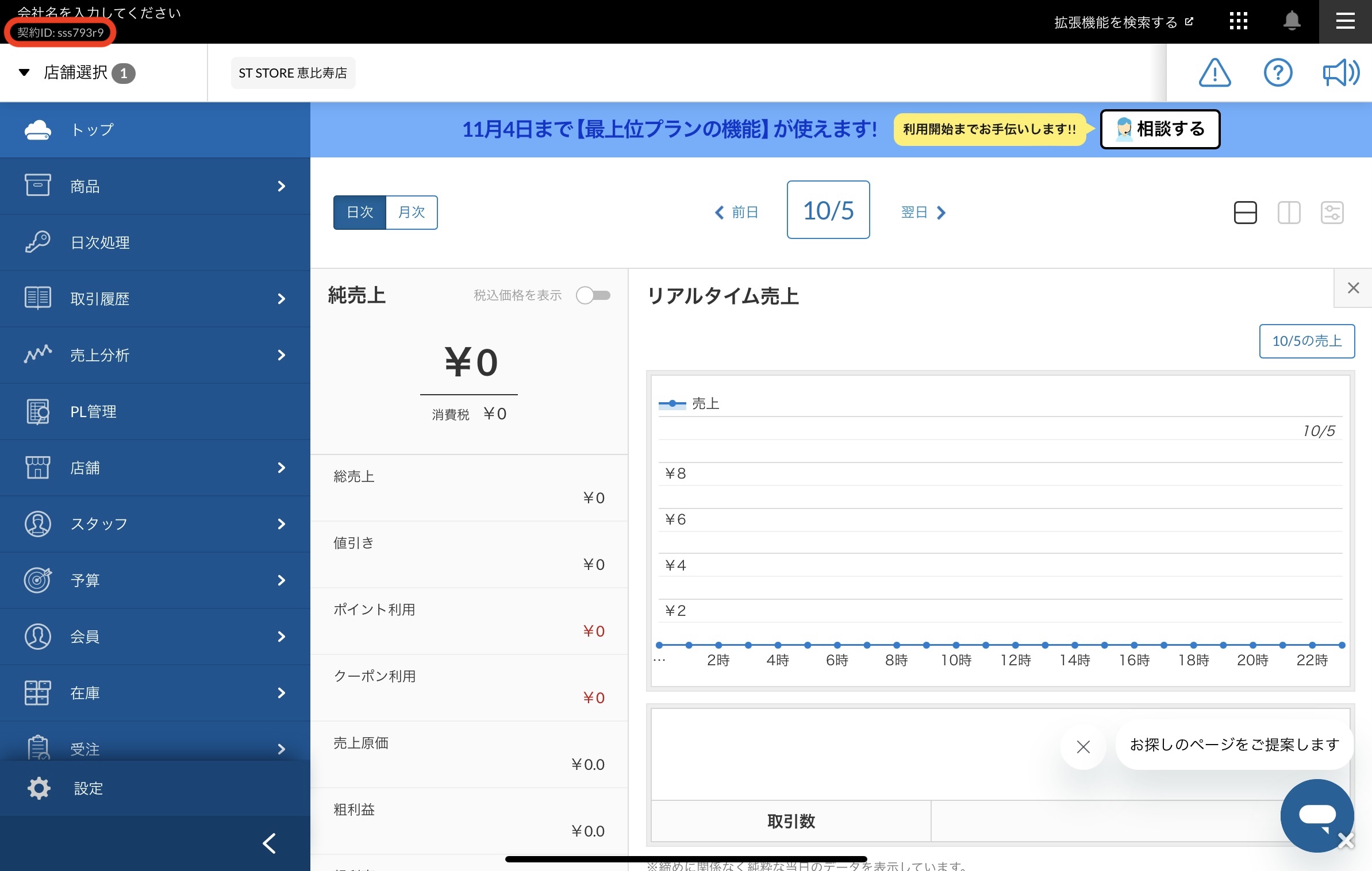Click the 10/5の売上 button
This screenshot has width=1372, height=871.
[x=1306, y=341]
